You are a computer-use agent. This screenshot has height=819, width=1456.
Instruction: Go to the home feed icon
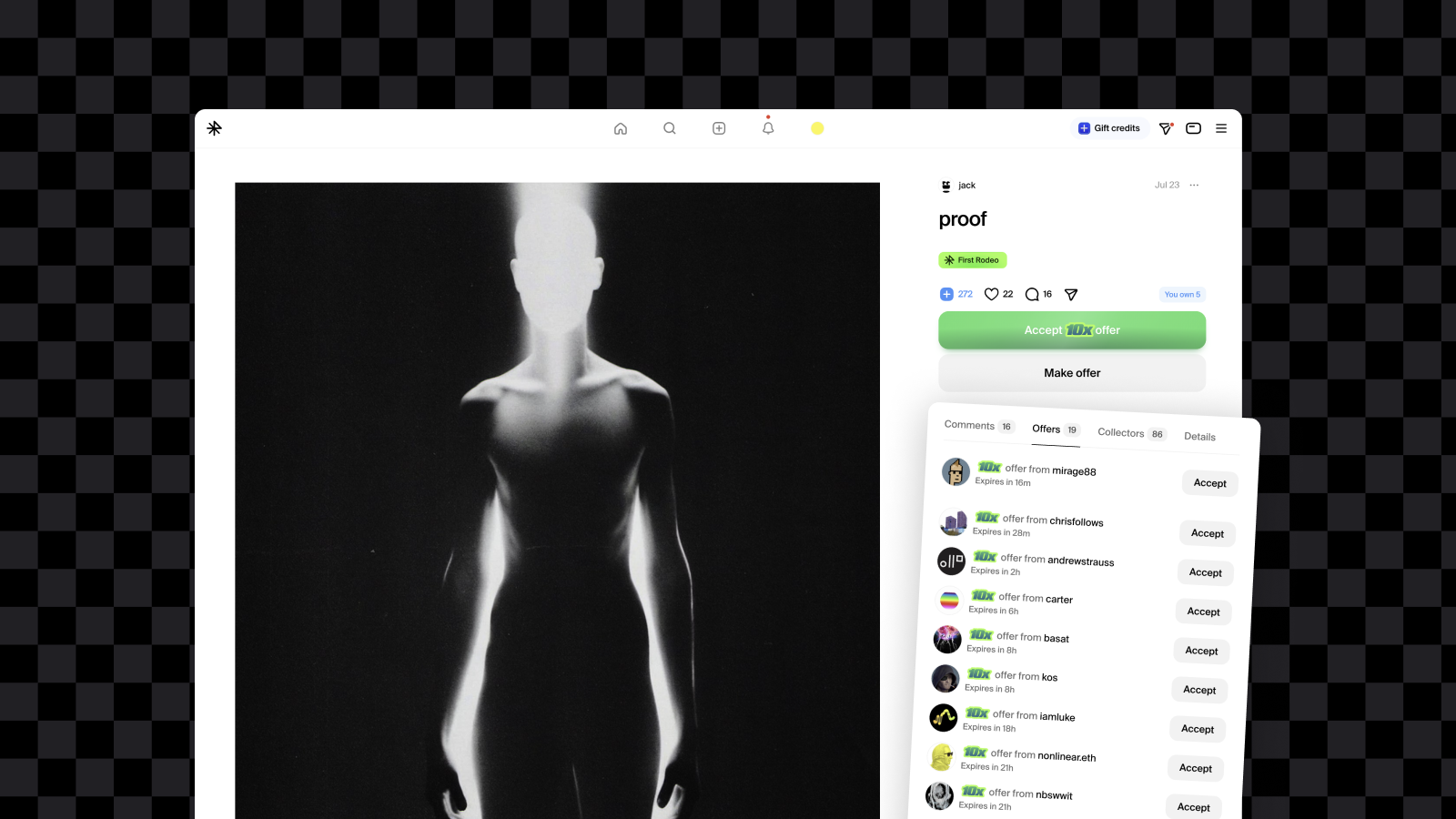(621, 128)
